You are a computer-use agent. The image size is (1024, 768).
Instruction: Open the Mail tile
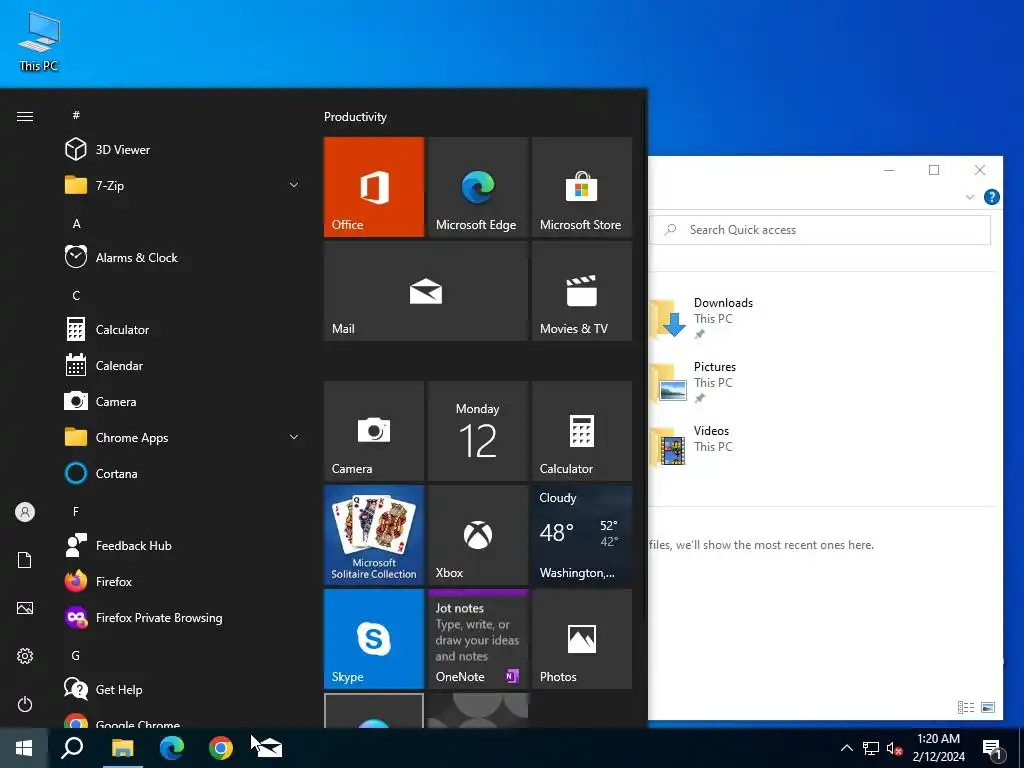[426, 291]
